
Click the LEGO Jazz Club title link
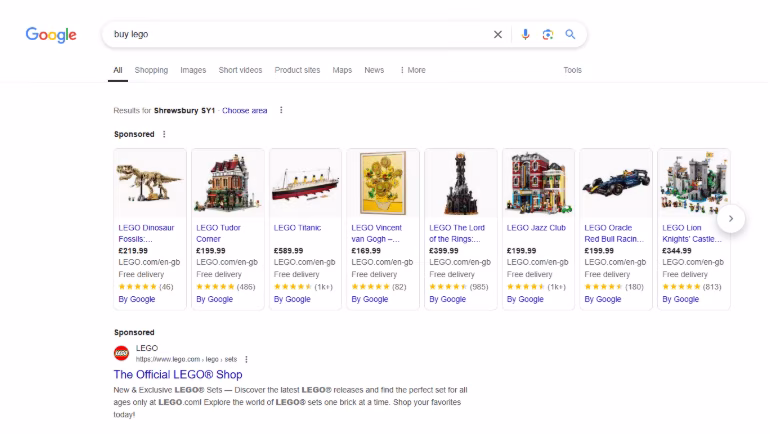tap(536, 228)
